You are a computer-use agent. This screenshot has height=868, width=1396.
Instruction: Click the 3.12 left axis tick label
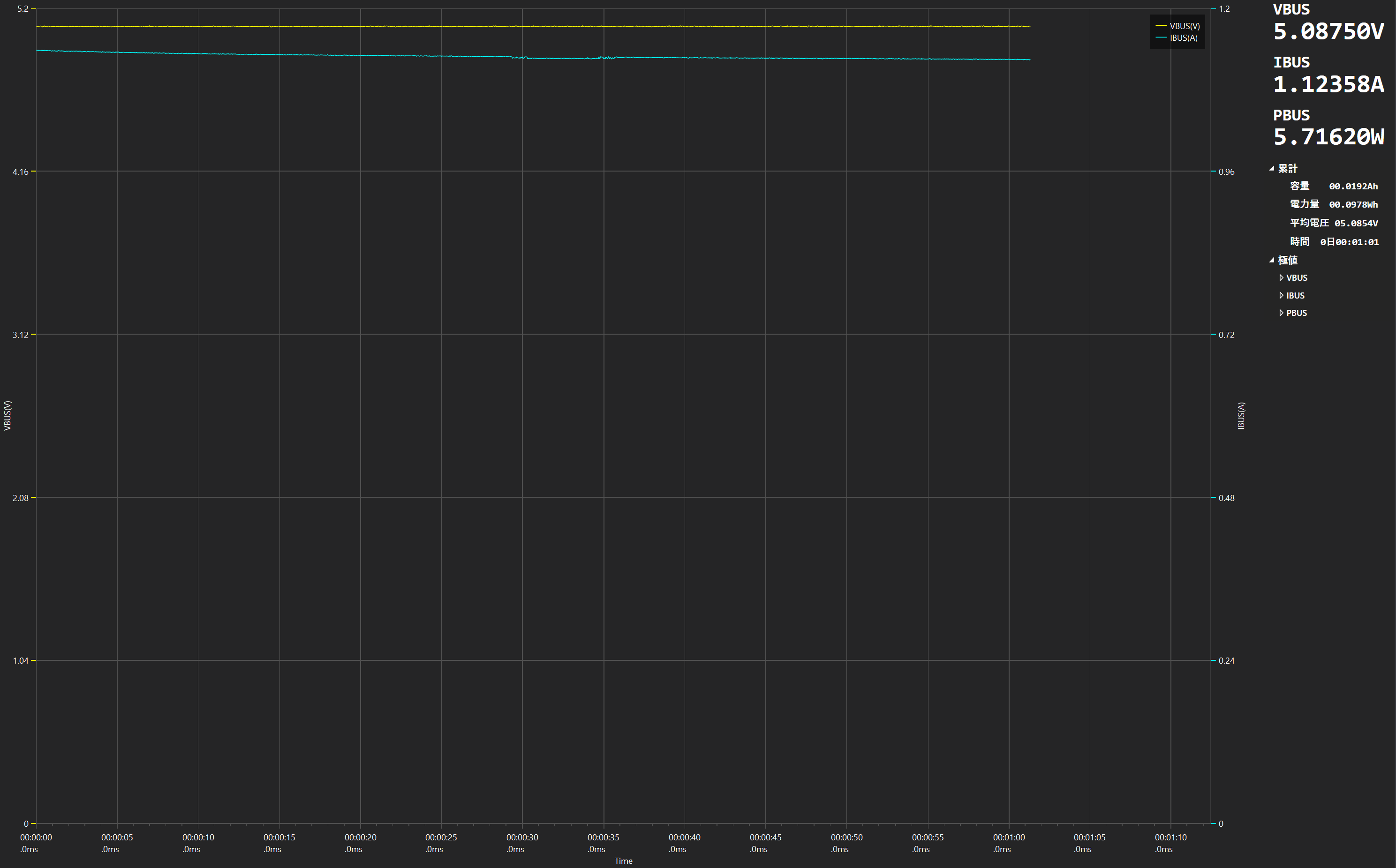21,335
